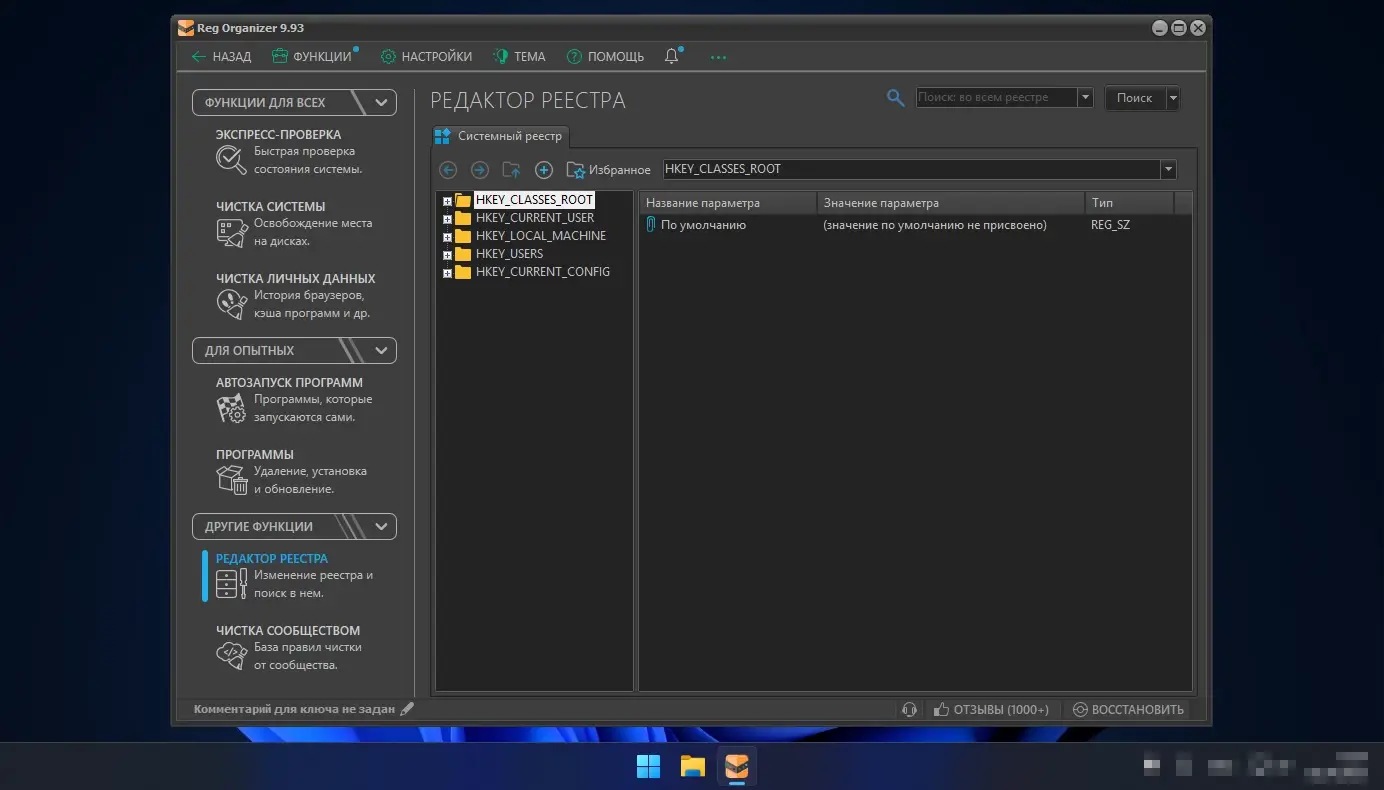Sort by the Название параметра column
The width and height of the screenshot is (1384, 790).
(728, 203)
